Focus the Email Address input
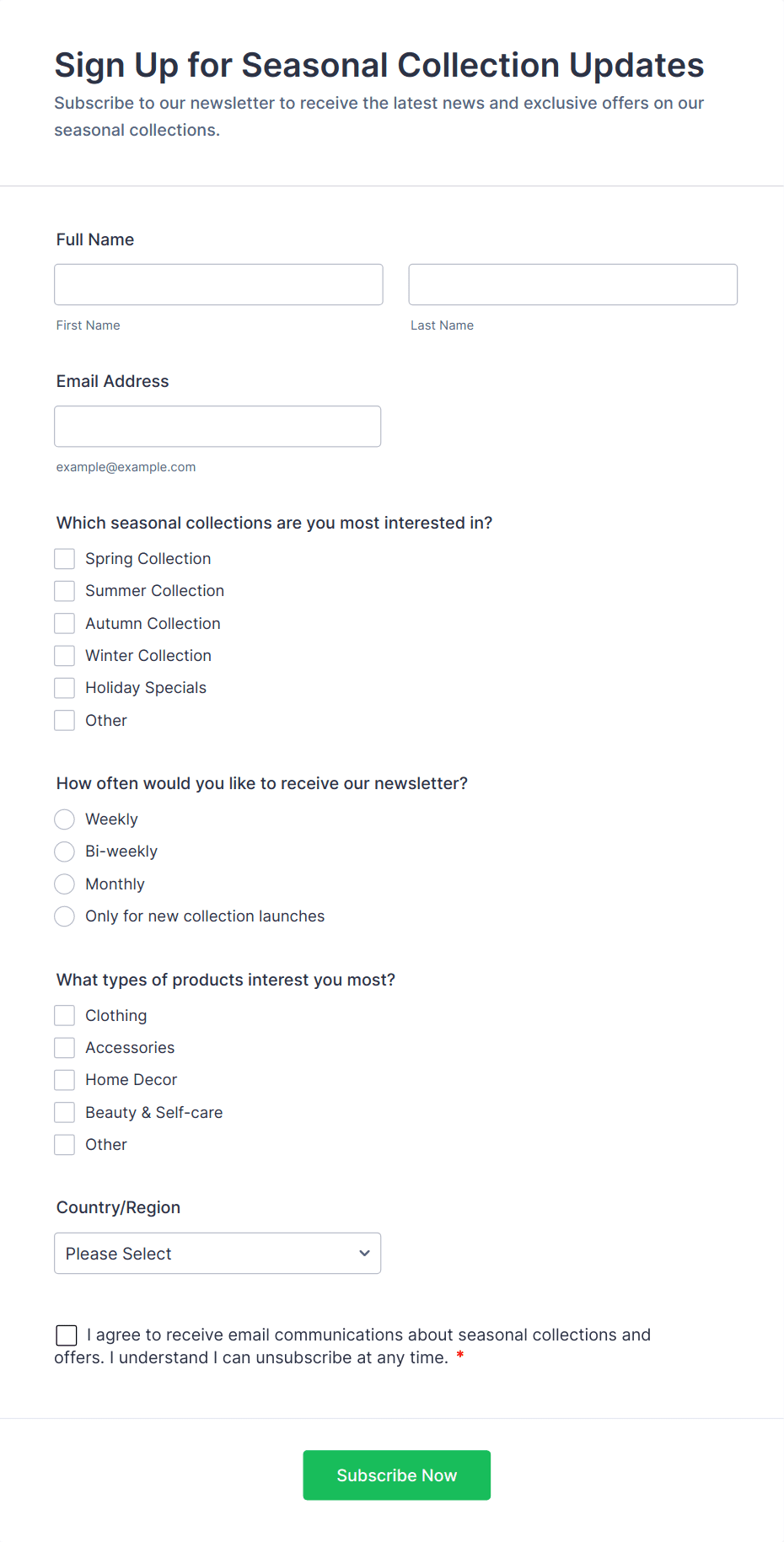 click(x=217, y=427)
